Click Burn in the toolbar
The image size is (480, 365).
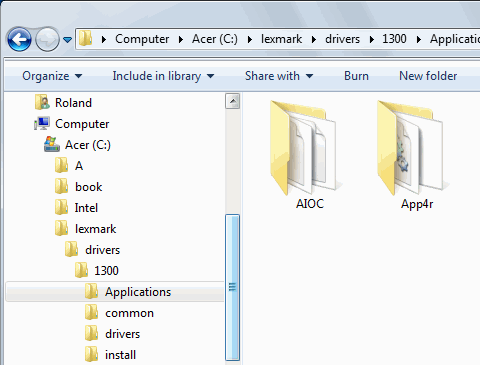(356, 76)
